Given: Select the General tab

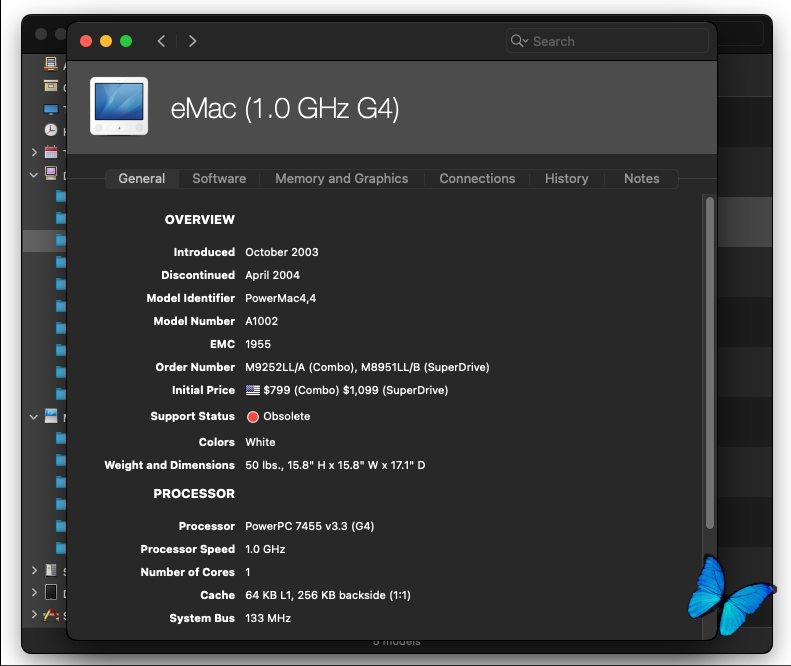Looking at the screenshot, I should 142,179.
